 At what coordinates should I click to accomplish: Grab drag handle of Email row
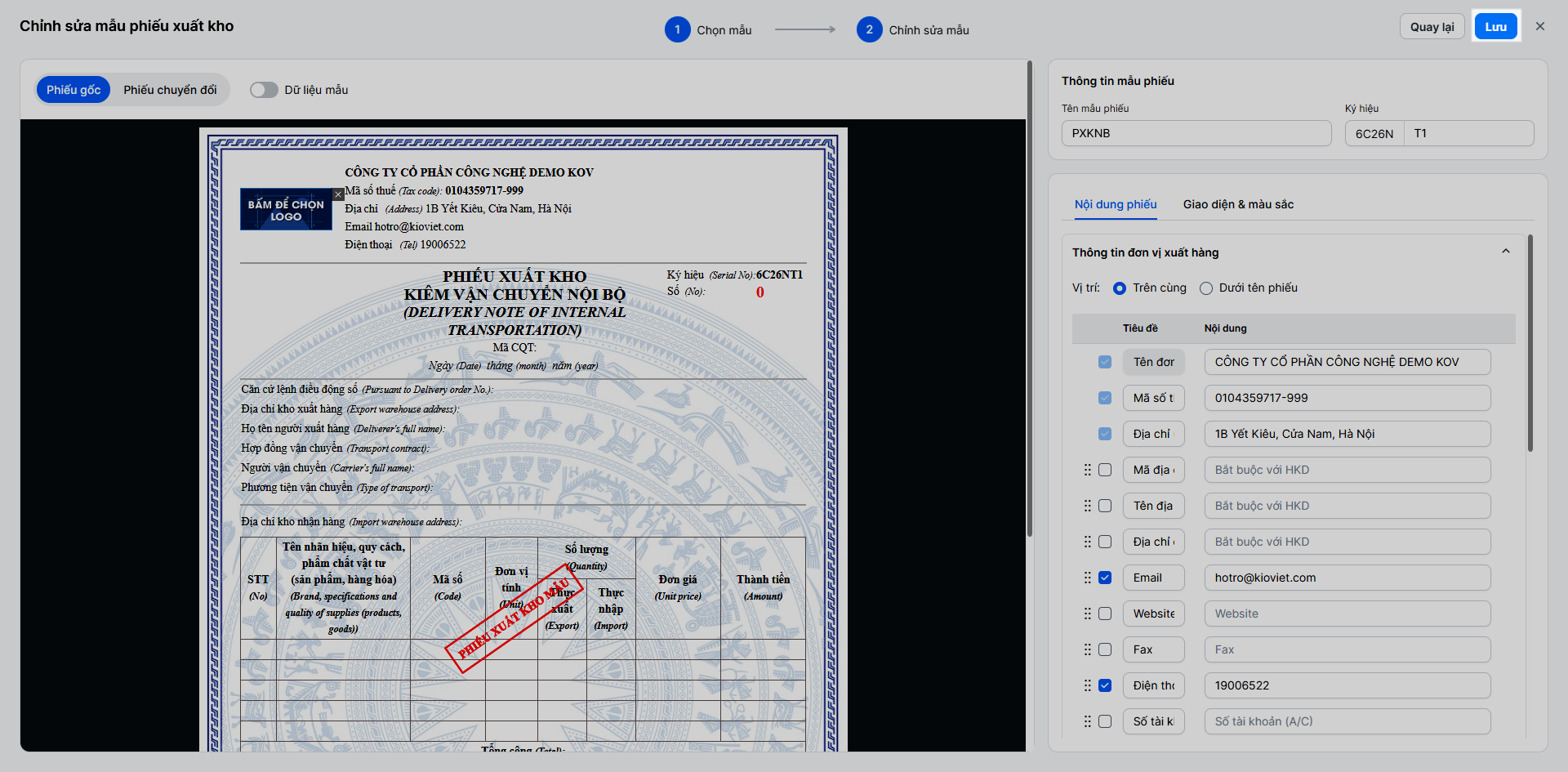coord(1087,578)
